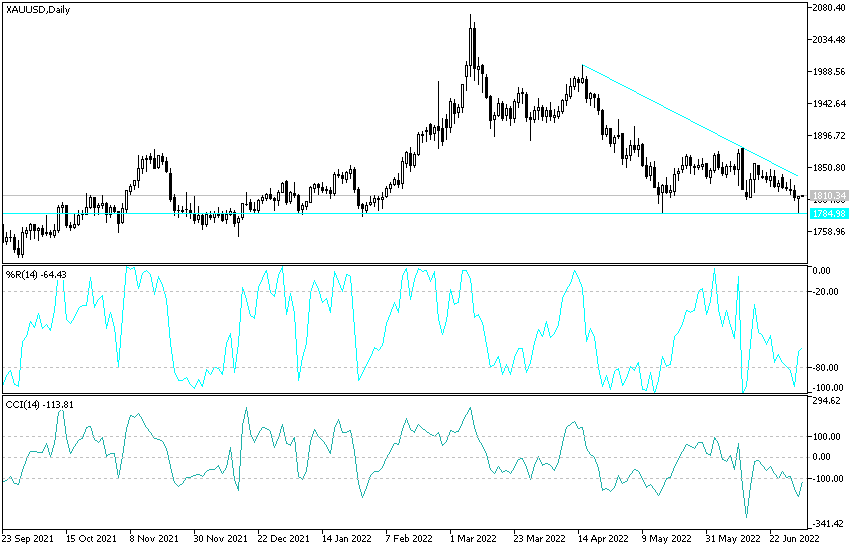
Task: Select the horizontal cyan support line
Action: point(405,213)
